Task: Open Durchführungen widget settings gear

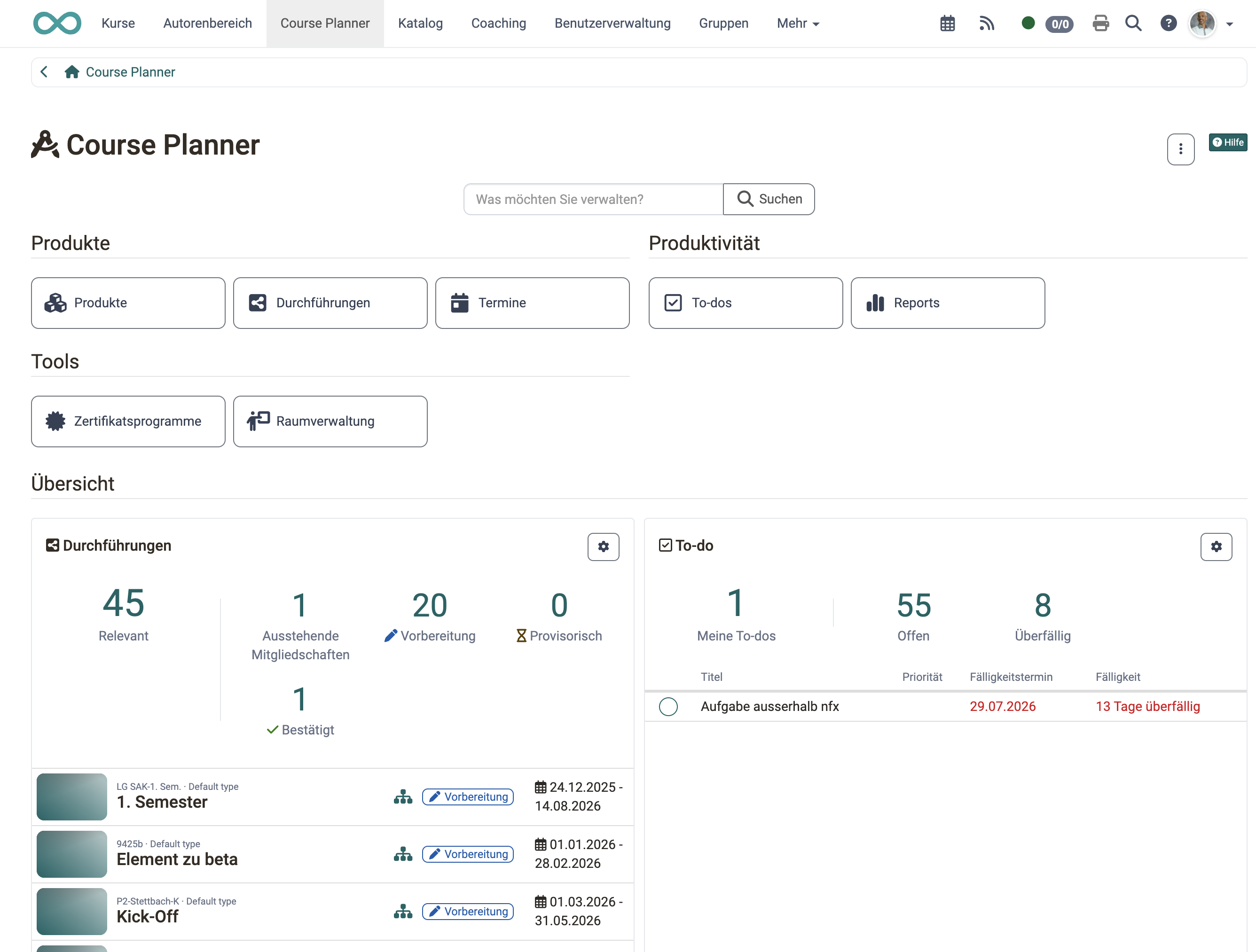Action: tap(603, 546)
